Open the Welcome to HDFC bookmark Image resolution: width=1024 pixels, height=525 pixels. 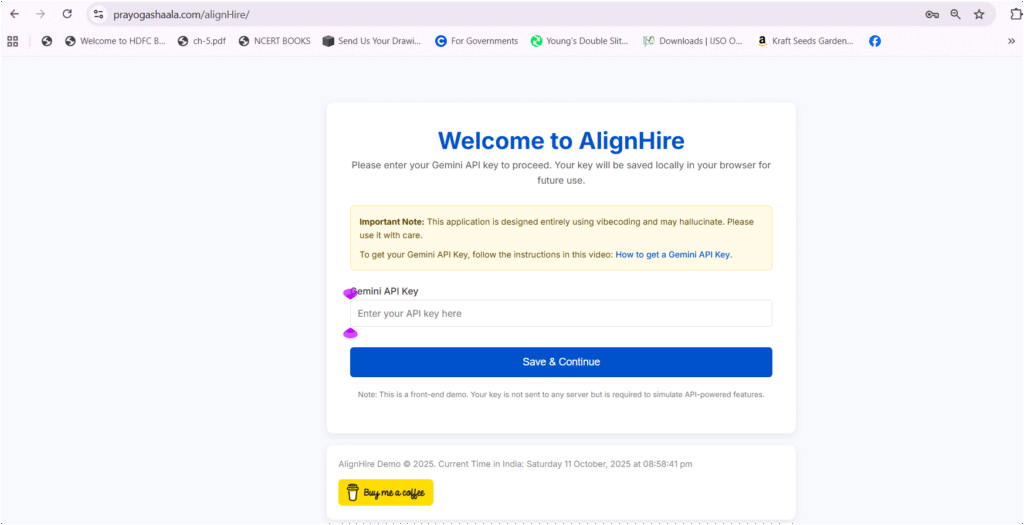(x=115, y=41)
